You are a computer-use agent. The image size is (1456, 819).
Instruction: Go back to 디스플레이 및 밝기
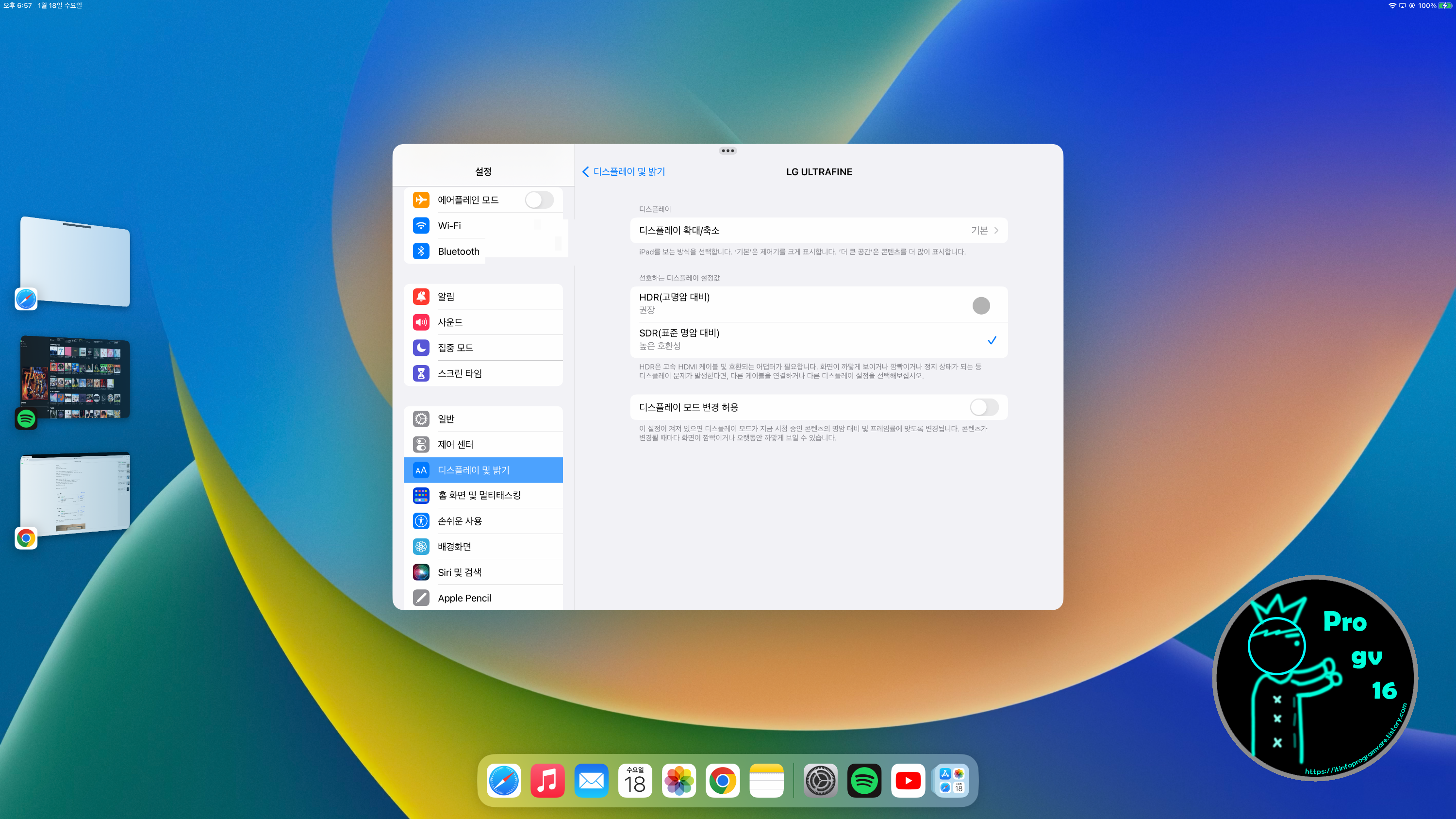tap(624, 172)
